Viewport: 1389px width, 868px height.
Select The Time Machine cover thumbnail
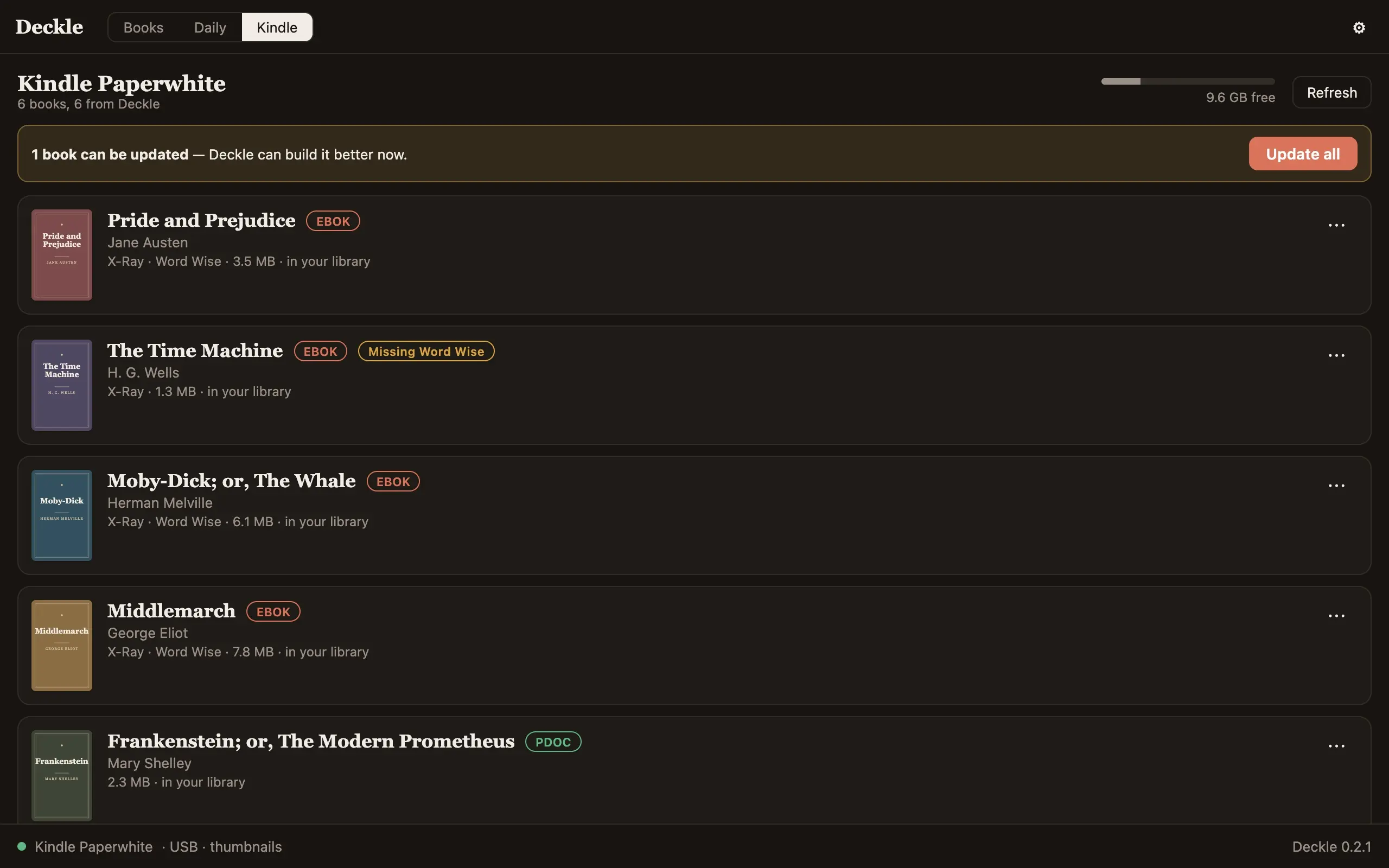62,385
